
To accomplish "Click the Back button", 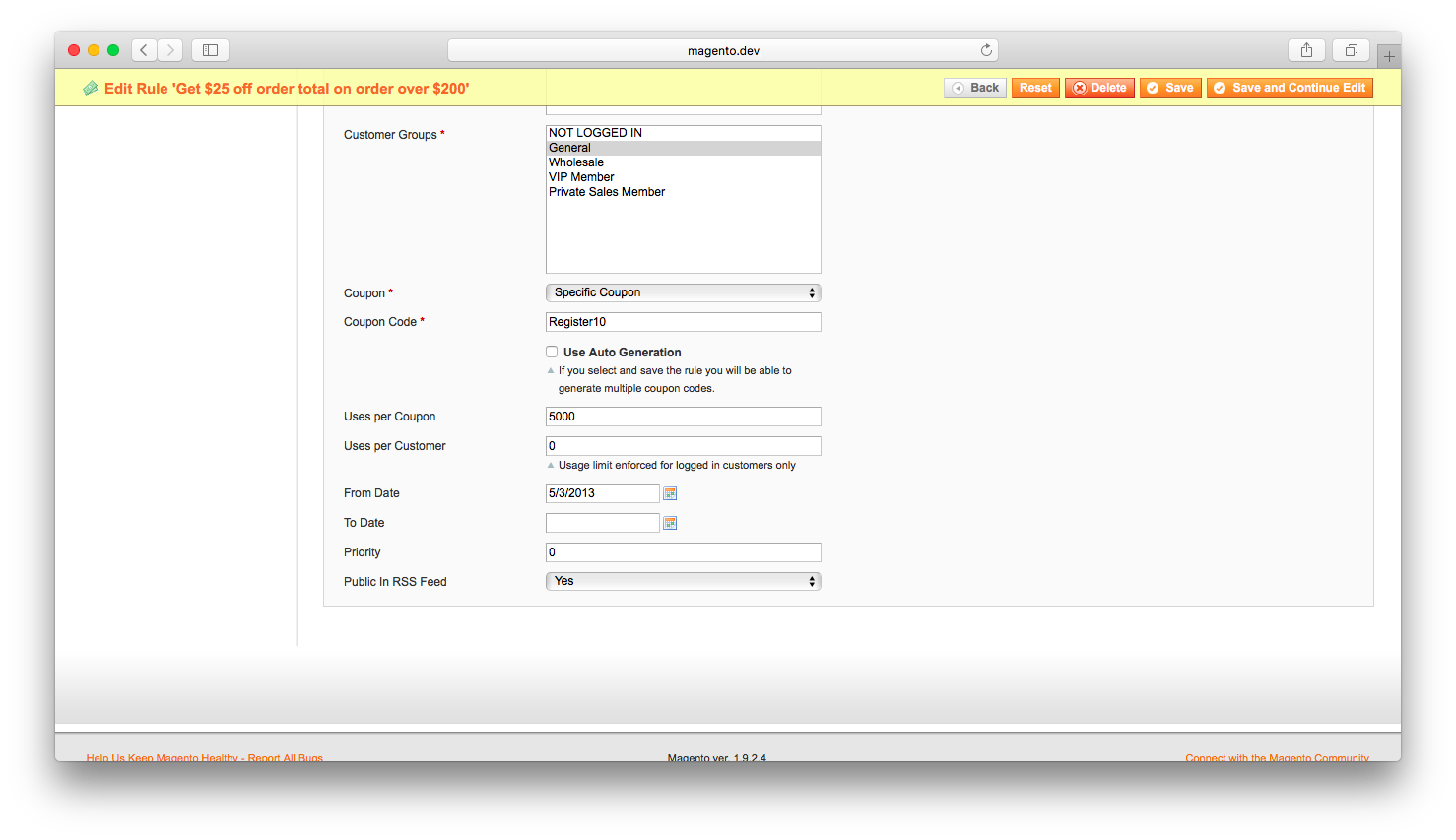I will [975, 88].
